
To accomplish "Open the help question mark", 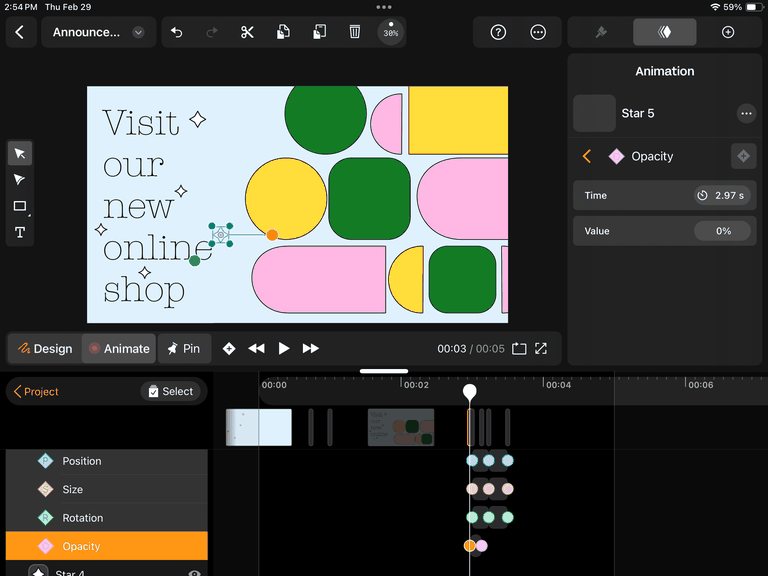I will pyautogui.click(x=498, y=32).
